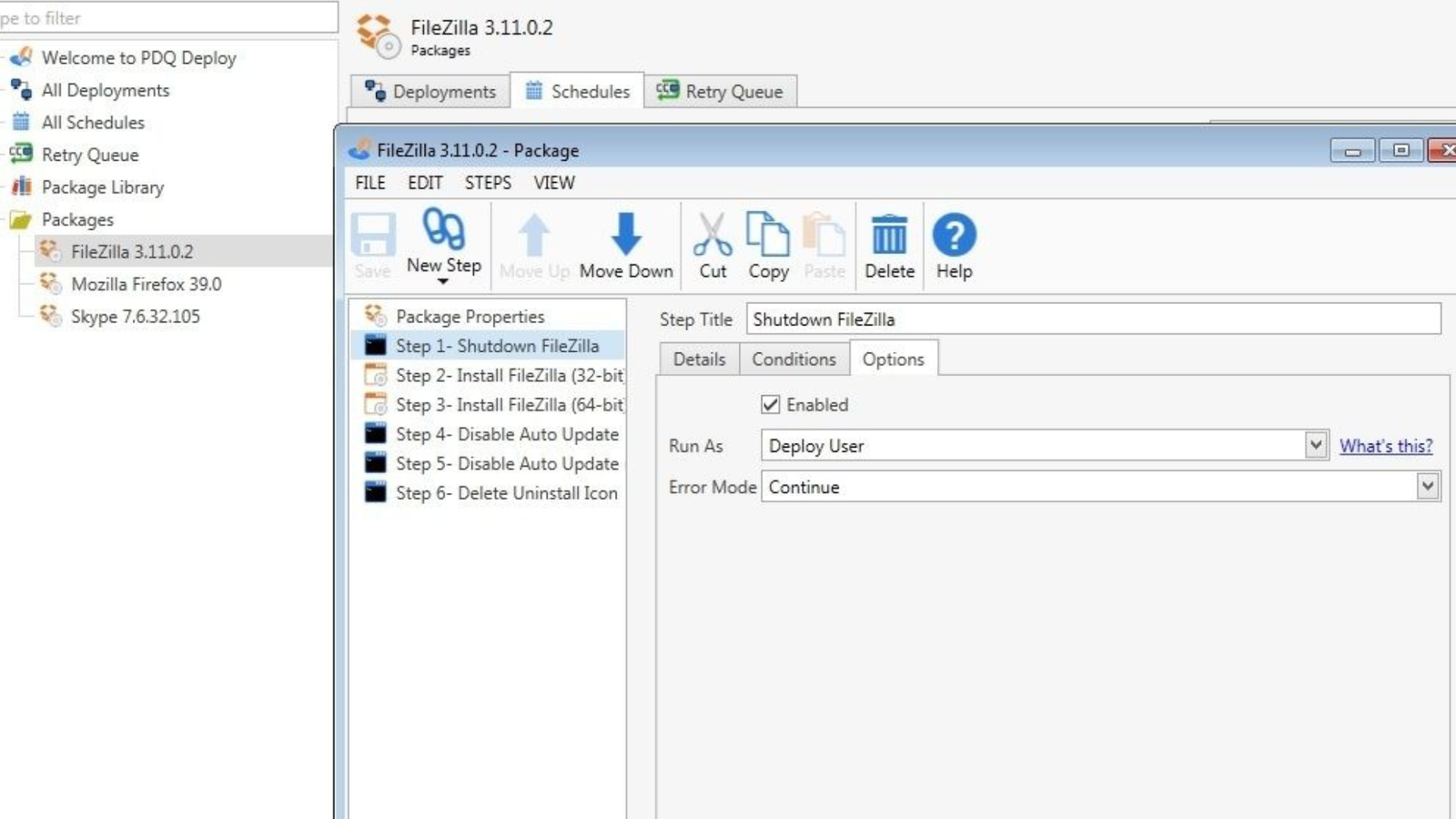Click the grayed Save floppy icon

point(373,235)
